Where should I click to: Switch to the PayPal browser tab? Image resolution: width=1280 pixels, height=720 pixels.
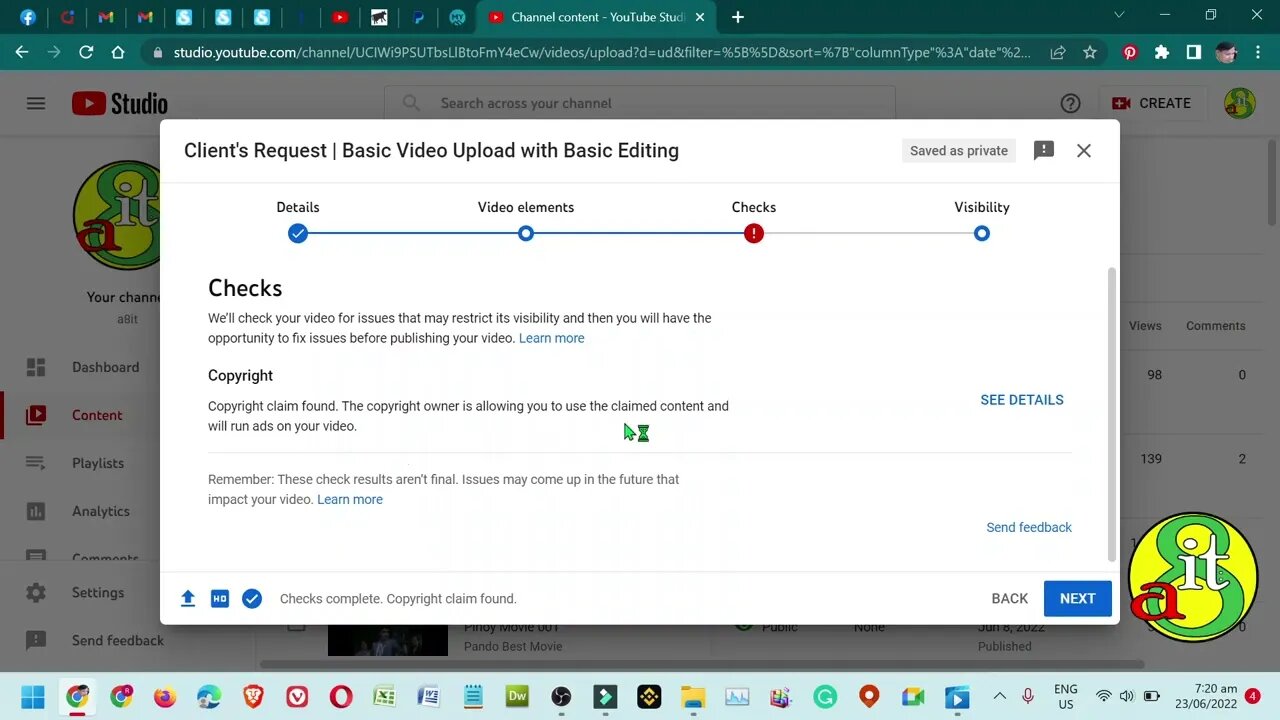pos(418,17)
